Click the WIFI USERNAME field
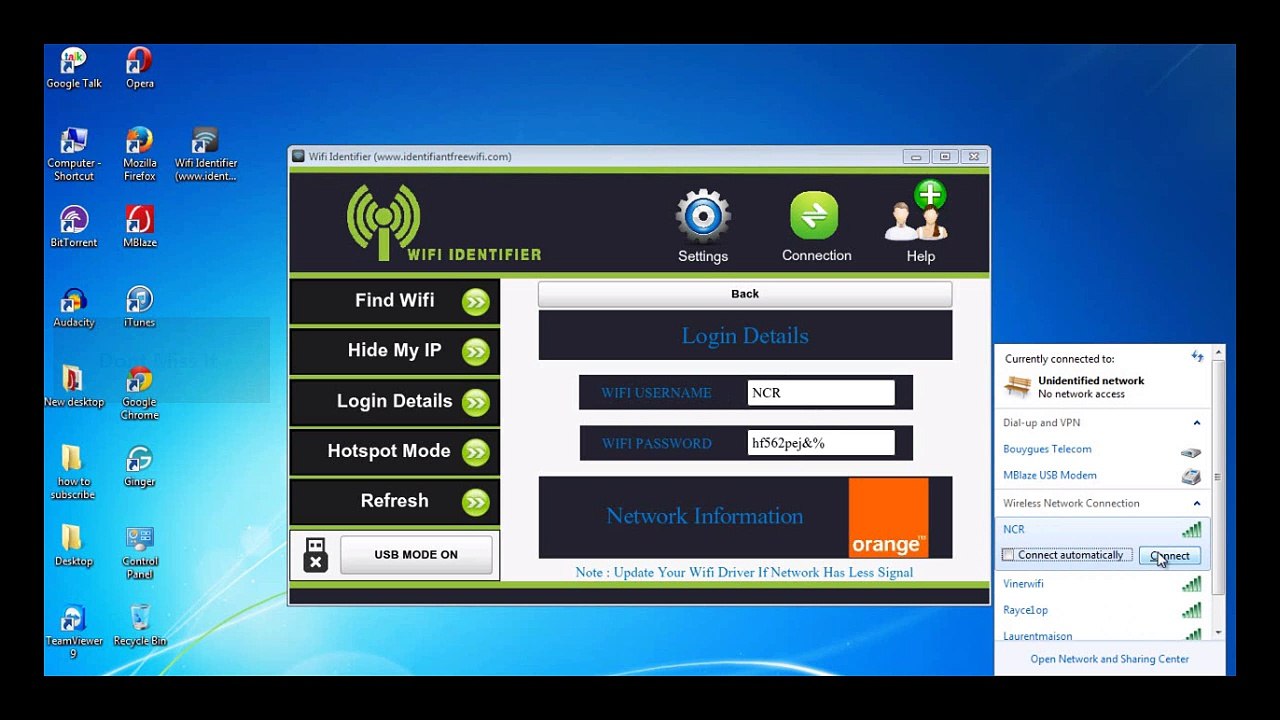The height and width of the screenshot is (720, 1280). click(821, 393)
